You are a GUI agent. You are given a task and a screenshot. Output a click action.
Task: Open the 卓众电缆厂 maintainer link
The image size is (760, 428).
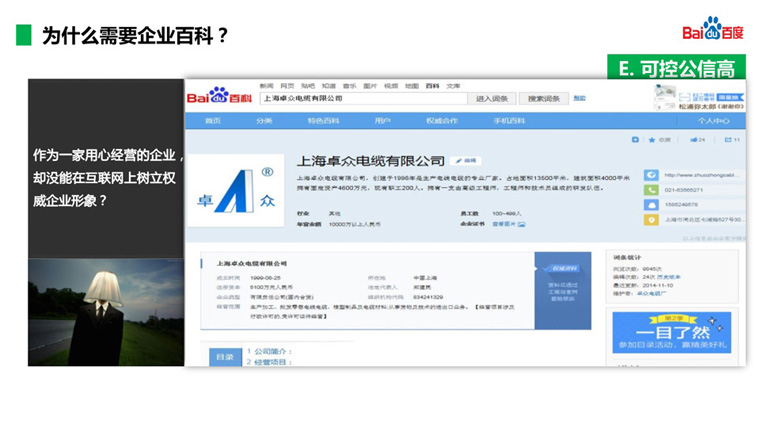click(x=651, y=294)
